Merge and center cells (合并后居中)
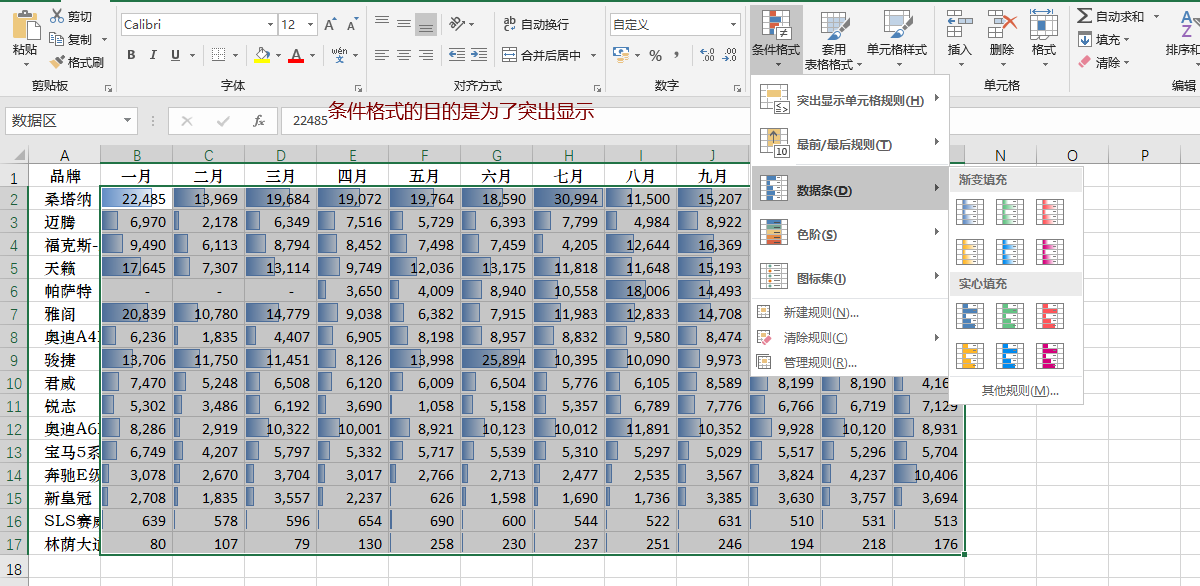The height and width of the screenshot is (586, 1200). [541, 55]
